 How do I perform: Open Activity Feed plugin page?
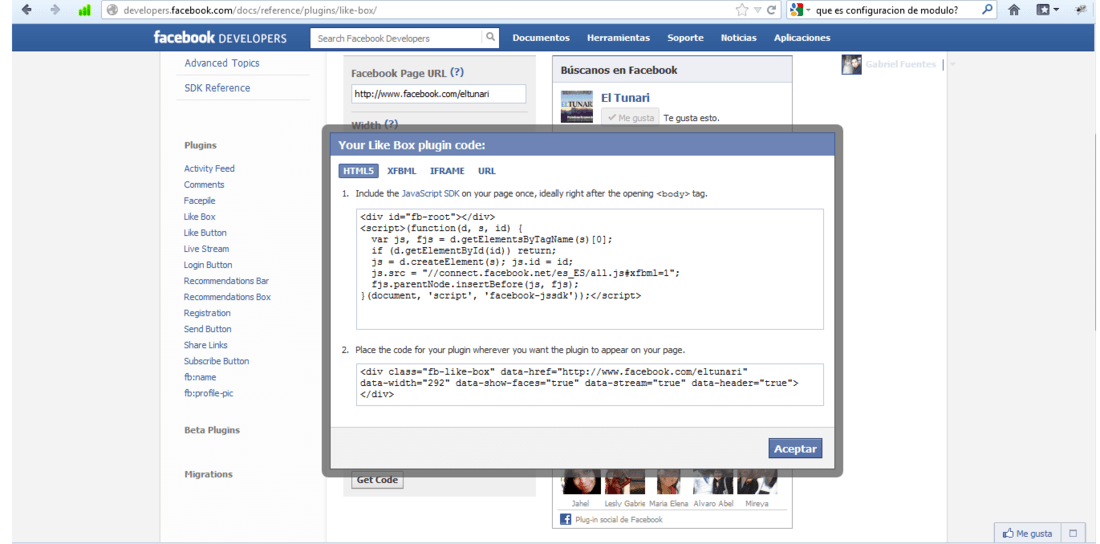(x=209, y=168)
